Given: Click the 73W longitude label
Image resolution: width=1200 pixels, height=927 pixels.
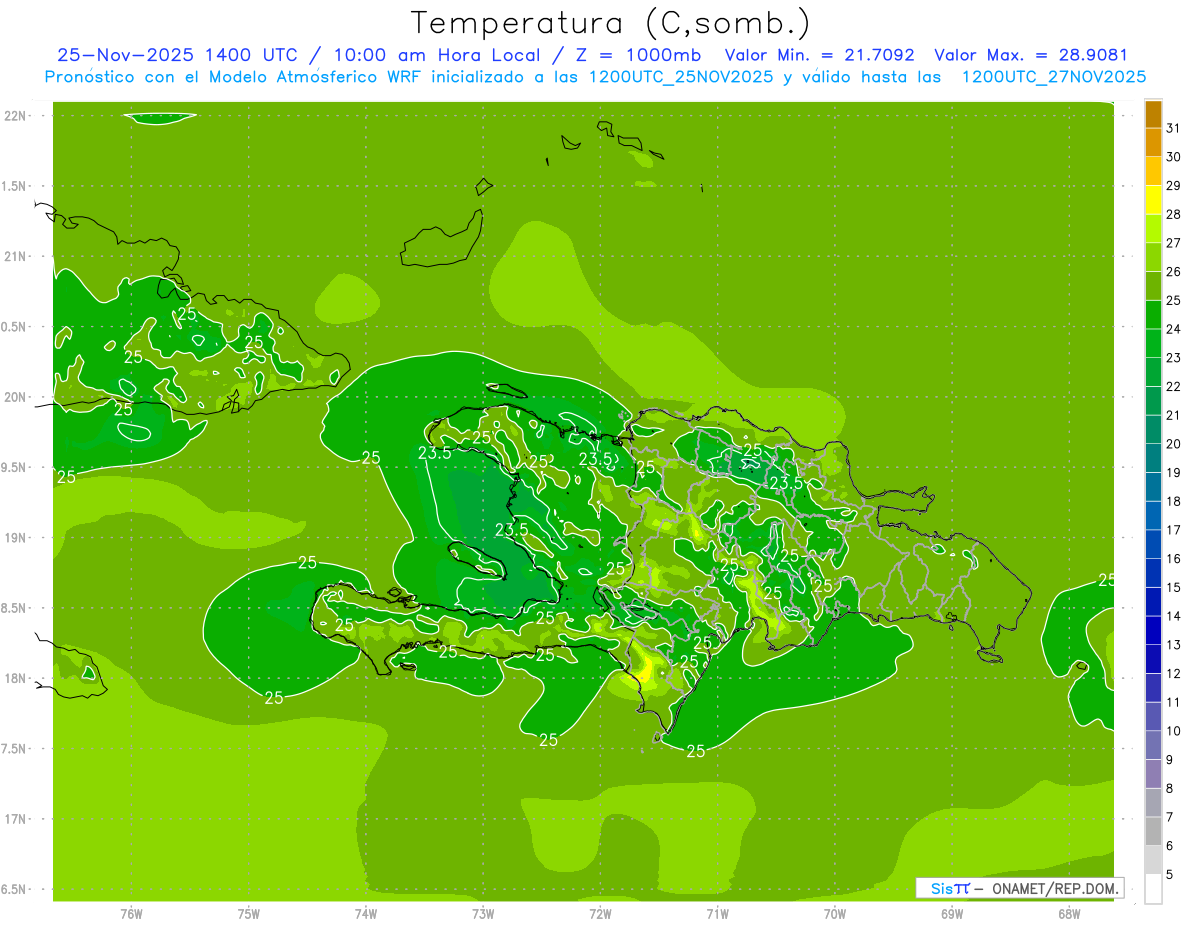Looking at the screenshot, I should click(x=483, y=914).
